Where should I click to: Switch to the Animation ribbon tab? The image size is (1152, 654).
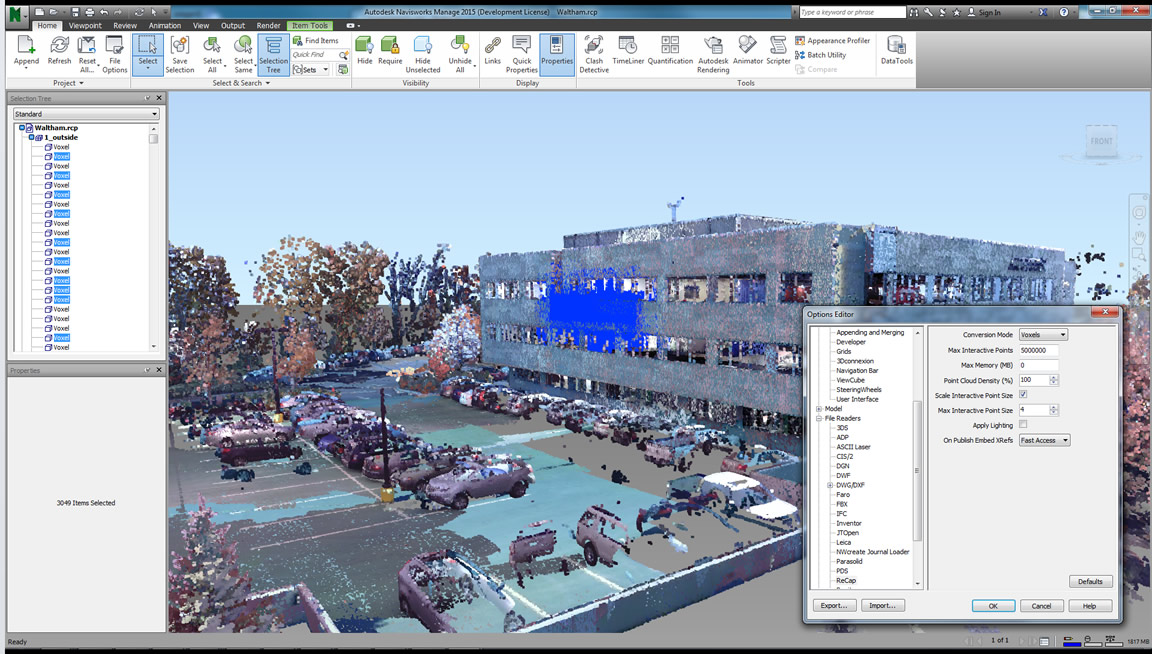165,26
